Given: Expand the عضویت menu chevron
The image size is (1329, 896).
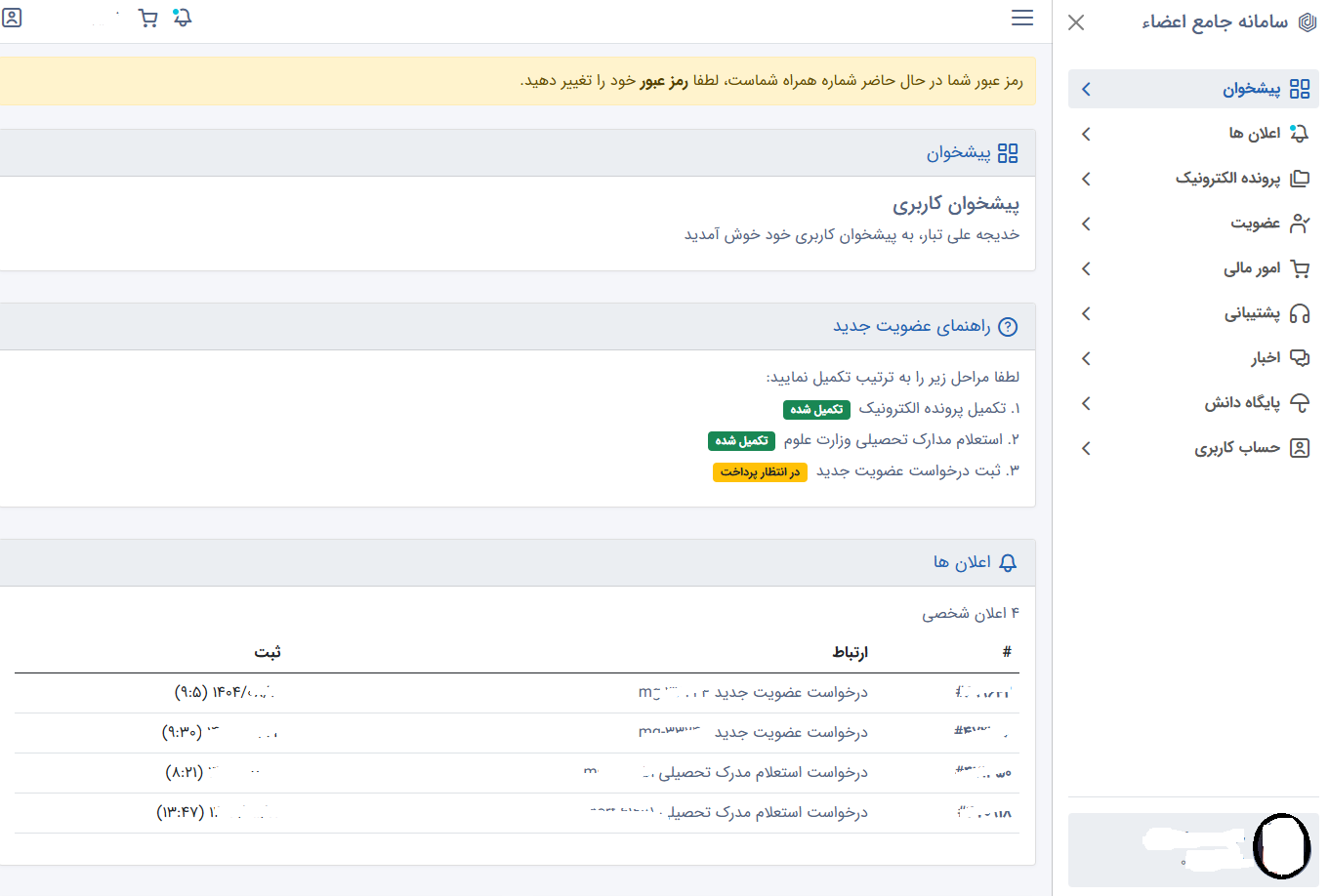Looking at the screenshot, I should (1086, 224).
